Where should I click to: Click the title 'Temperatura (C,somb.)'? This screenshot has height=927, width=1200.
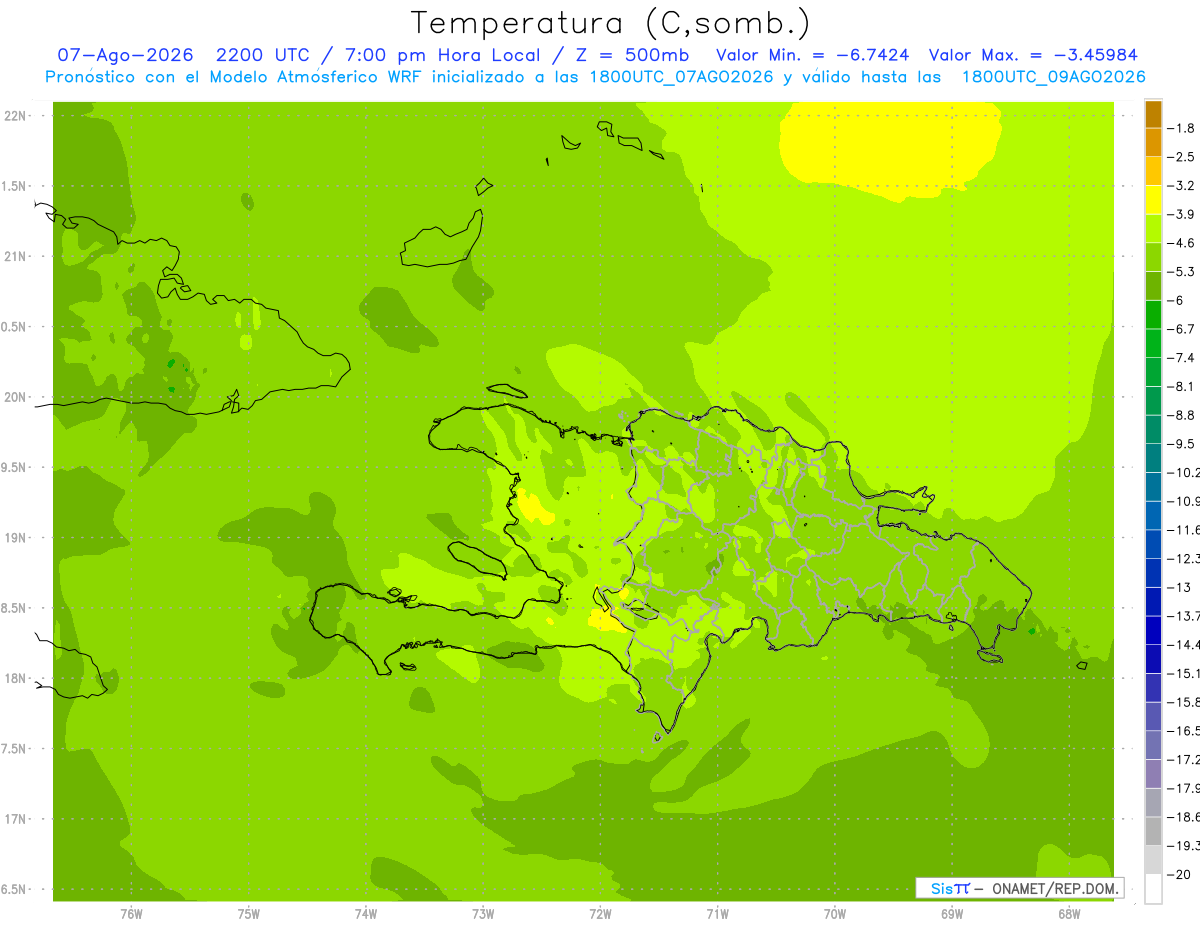pyautogui.click(x=611, y=23)
